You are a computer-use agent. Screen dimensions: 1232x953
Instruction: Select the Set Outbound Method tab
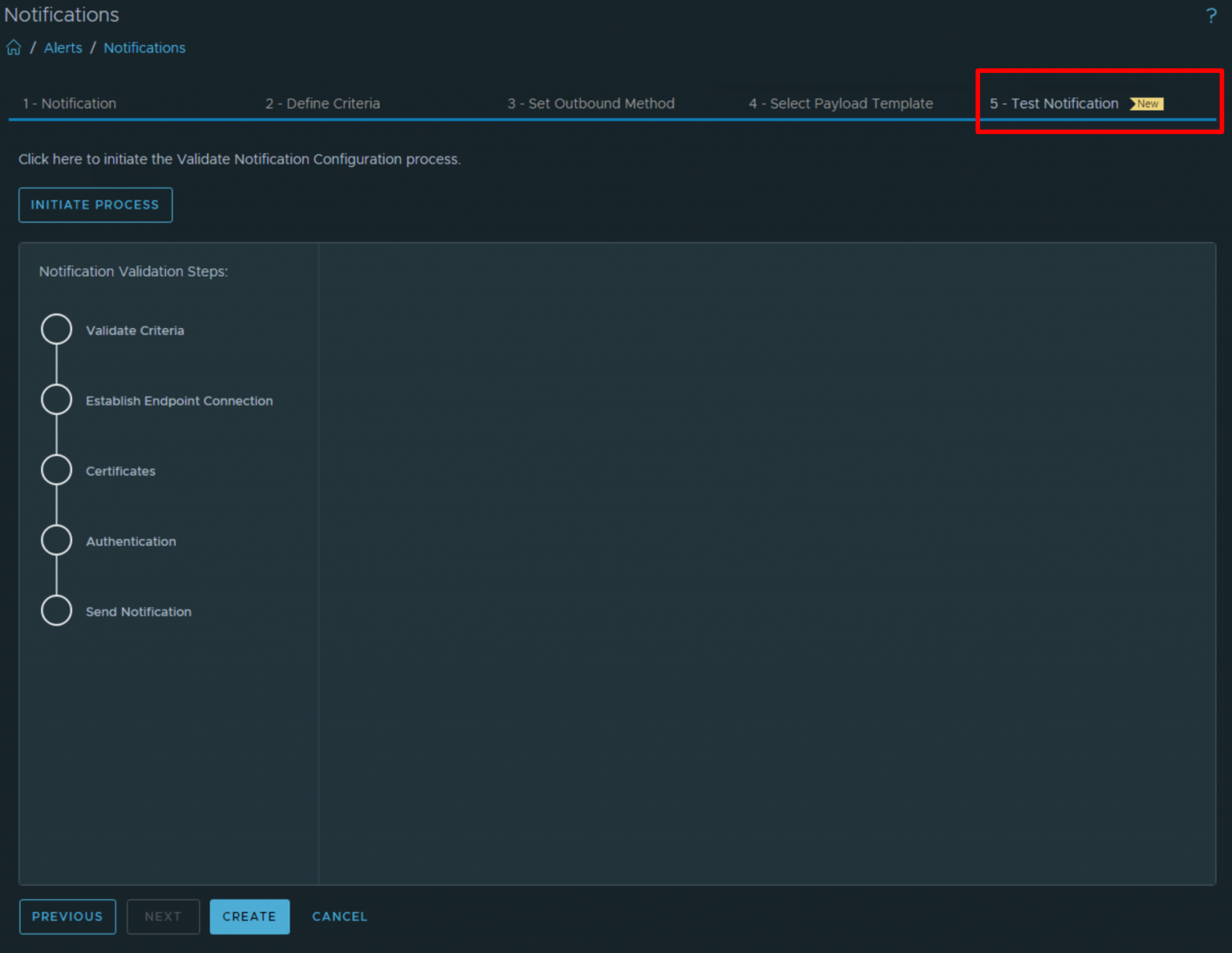coord(590,103)
